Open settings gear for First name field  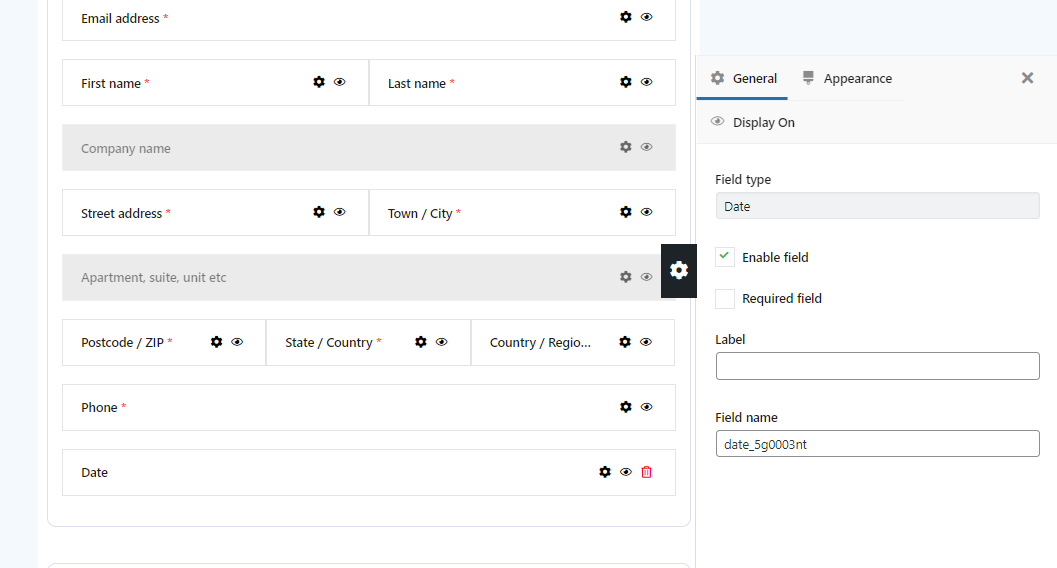click(319, 82)
